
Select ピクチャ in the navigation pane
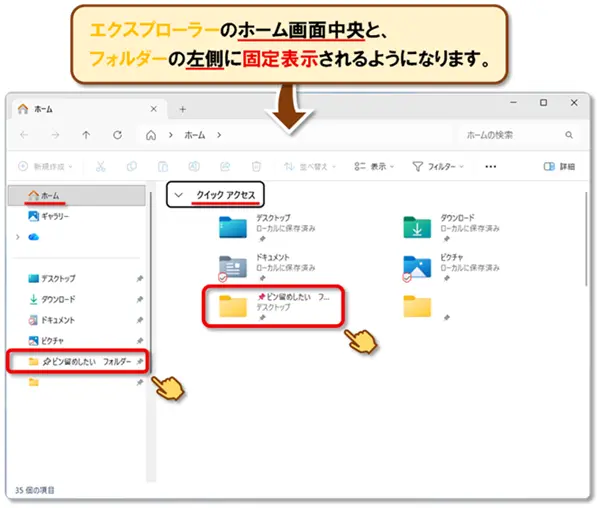77,340
